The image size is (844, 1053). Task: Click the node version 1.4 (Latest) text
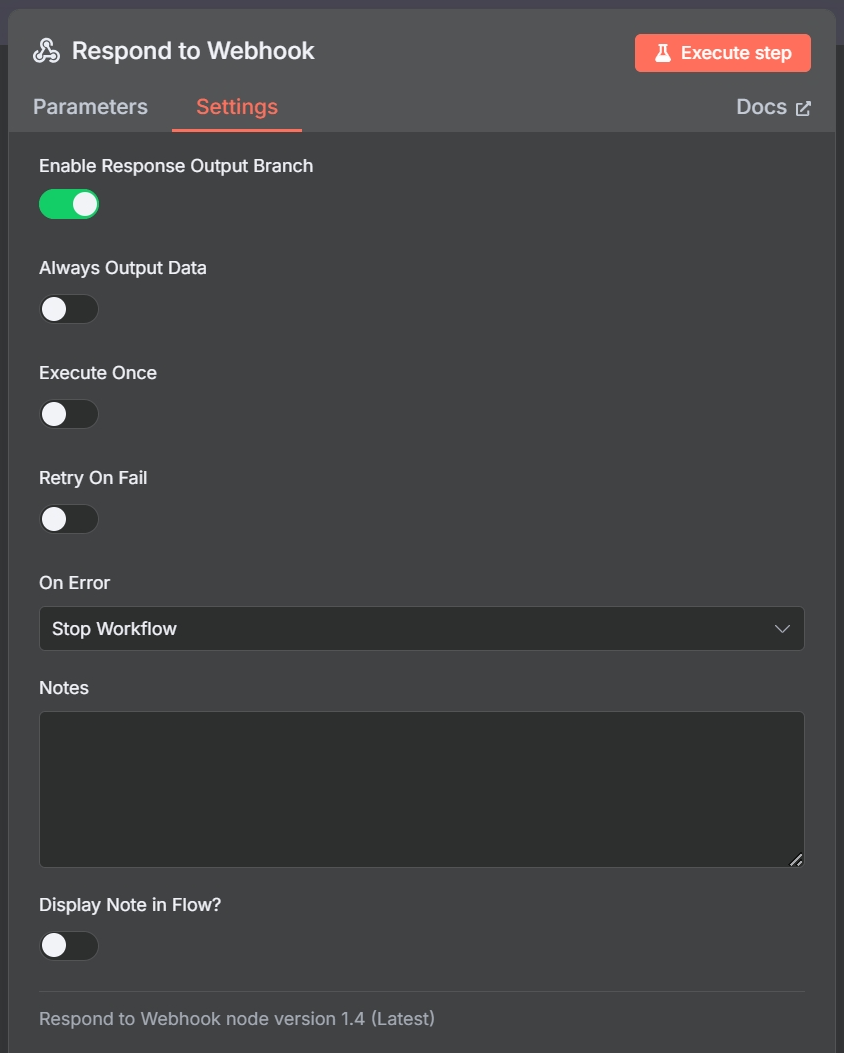[x=237, y=1019]
